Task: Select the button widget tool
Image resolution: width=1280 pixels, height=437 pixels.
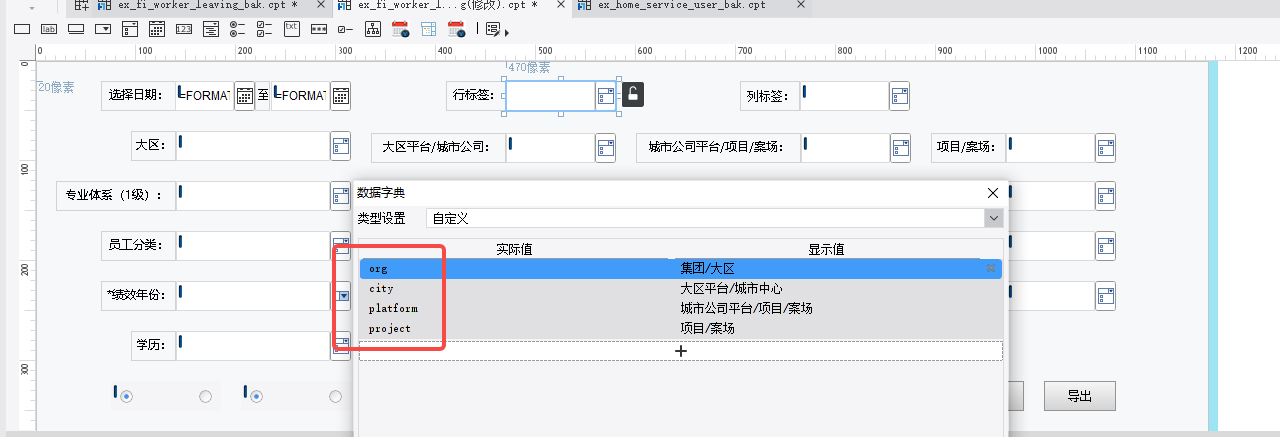Action: 76,29
